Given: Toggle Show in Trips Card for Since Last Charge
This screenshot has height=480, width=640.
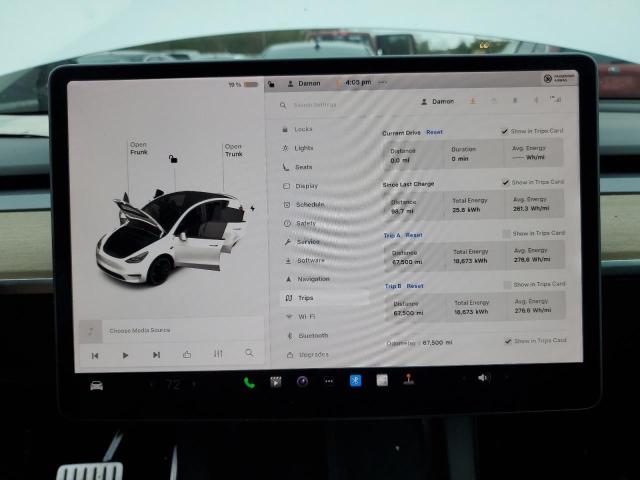Looking at the screenshot, I should [506, 182].
